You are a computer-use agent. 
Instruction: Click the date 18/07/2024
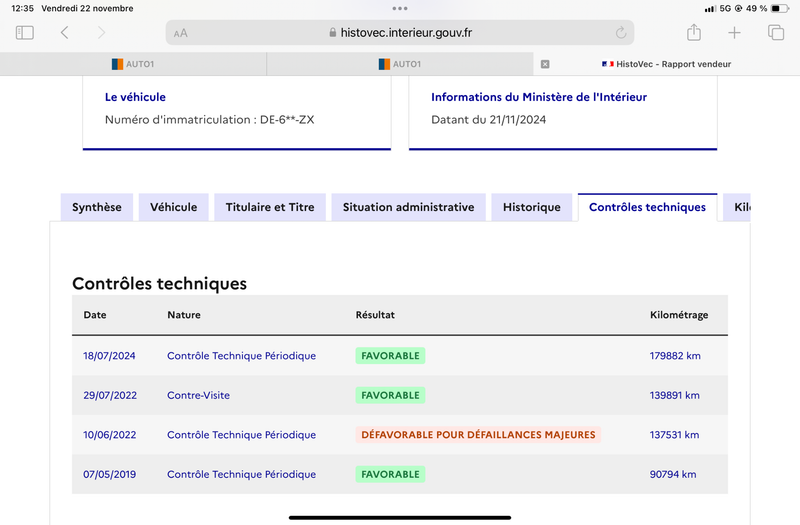click(x=109, y=356)
